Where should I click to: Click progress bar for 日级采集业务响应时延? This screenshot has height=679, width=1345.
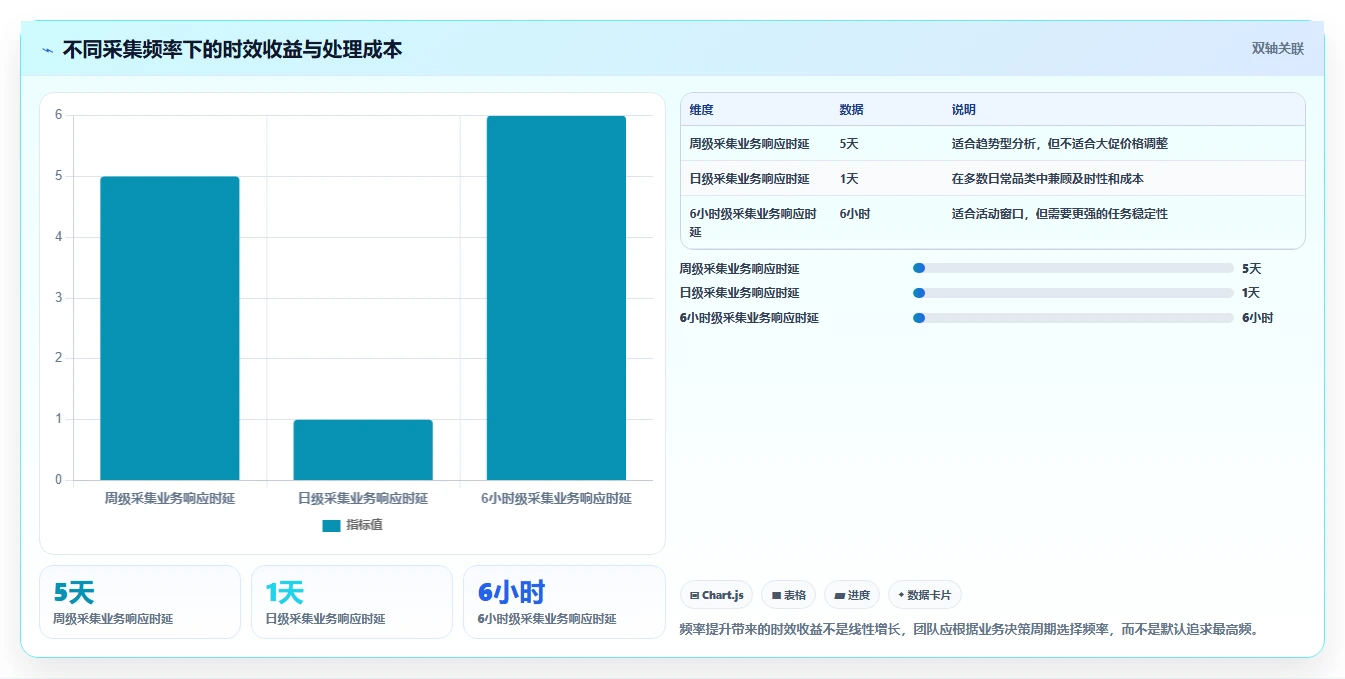tap(1073, 293)
